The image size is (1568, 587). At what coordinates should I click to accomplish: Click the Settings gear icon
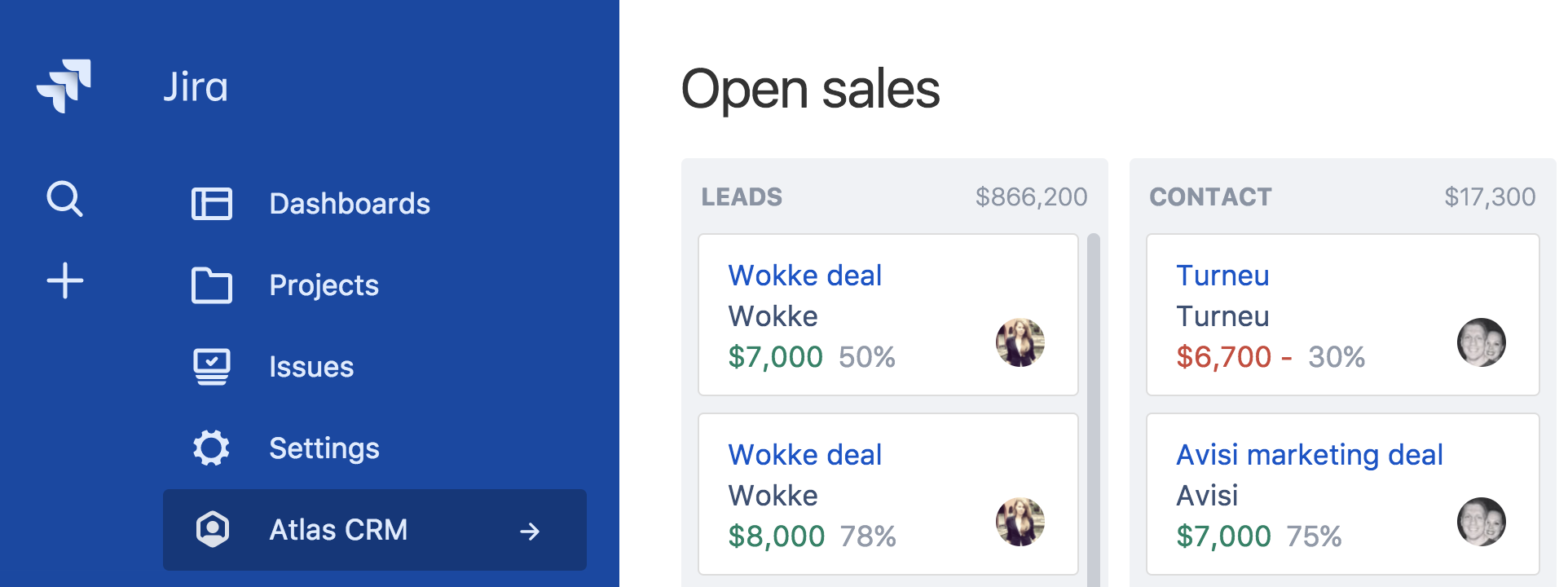click(212, 448)
